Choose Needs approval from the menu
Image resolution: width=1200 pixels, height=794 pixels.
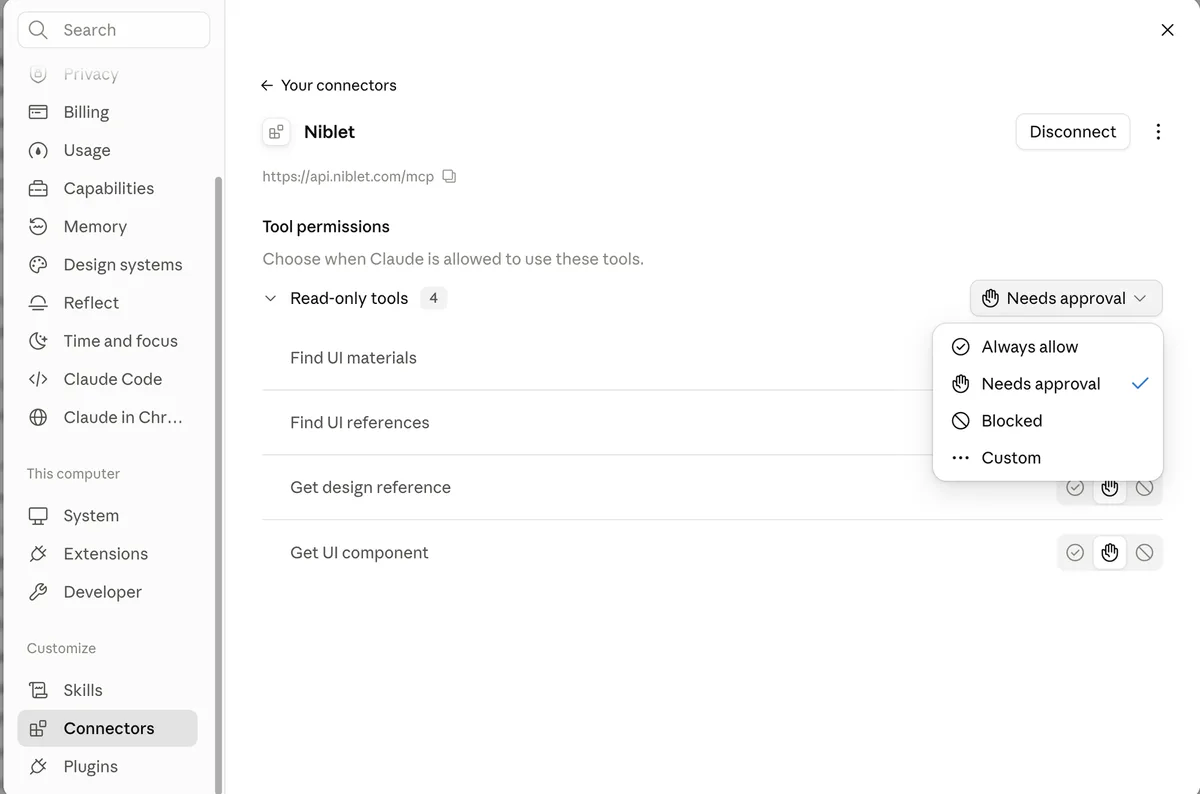[1048, 384]
